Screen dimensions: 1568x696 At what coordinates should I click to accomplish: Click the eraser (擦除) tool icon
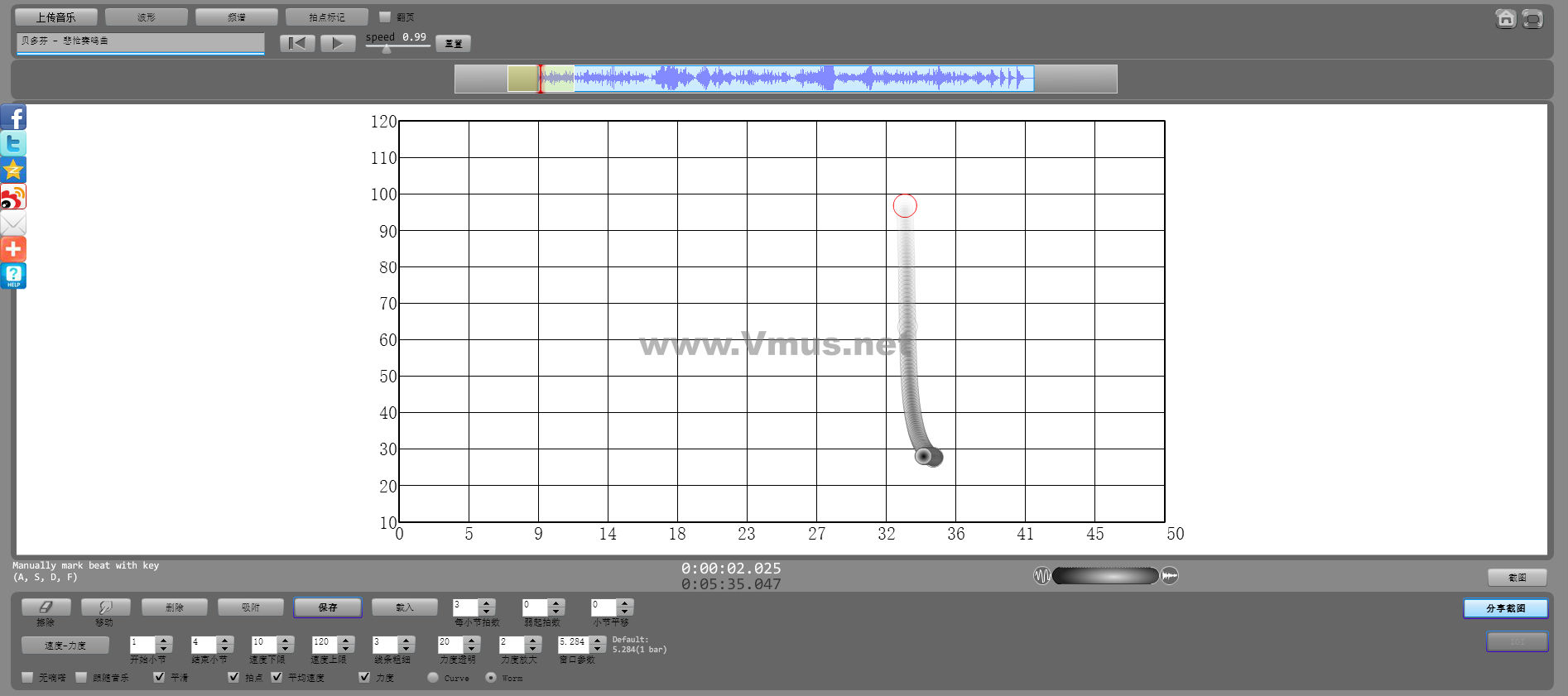click(x=46, y=607)
